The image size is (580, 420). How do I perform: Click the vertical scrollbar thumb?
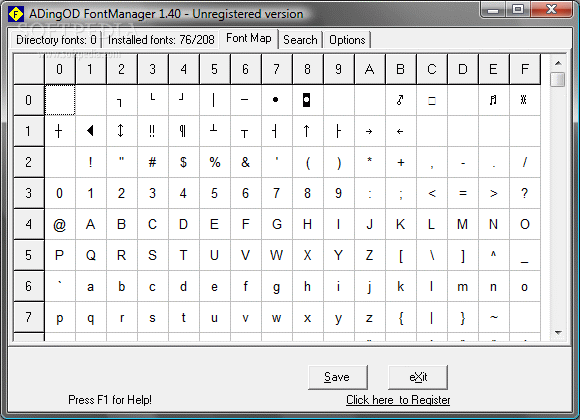click(x=557, y=80)
